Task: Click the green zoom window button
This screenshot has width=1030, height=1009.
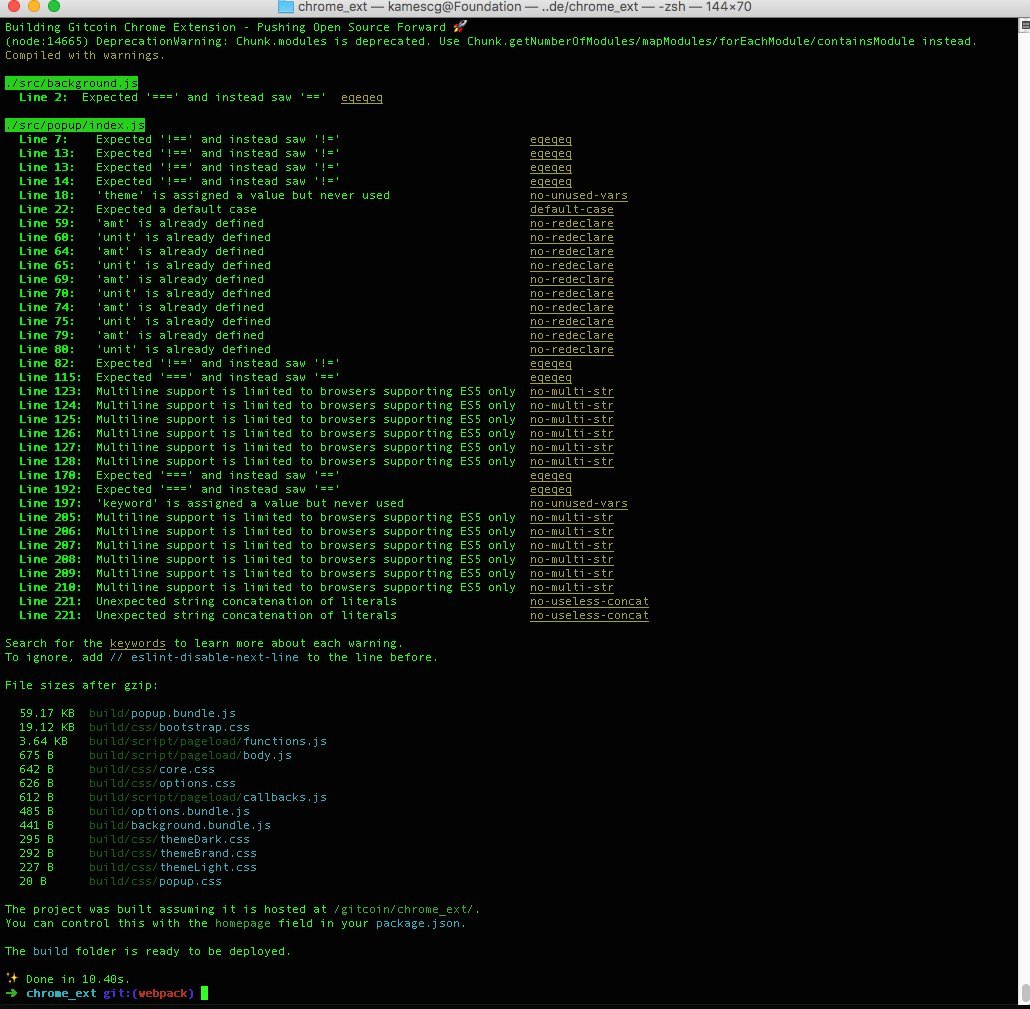Action: [54, 6]
